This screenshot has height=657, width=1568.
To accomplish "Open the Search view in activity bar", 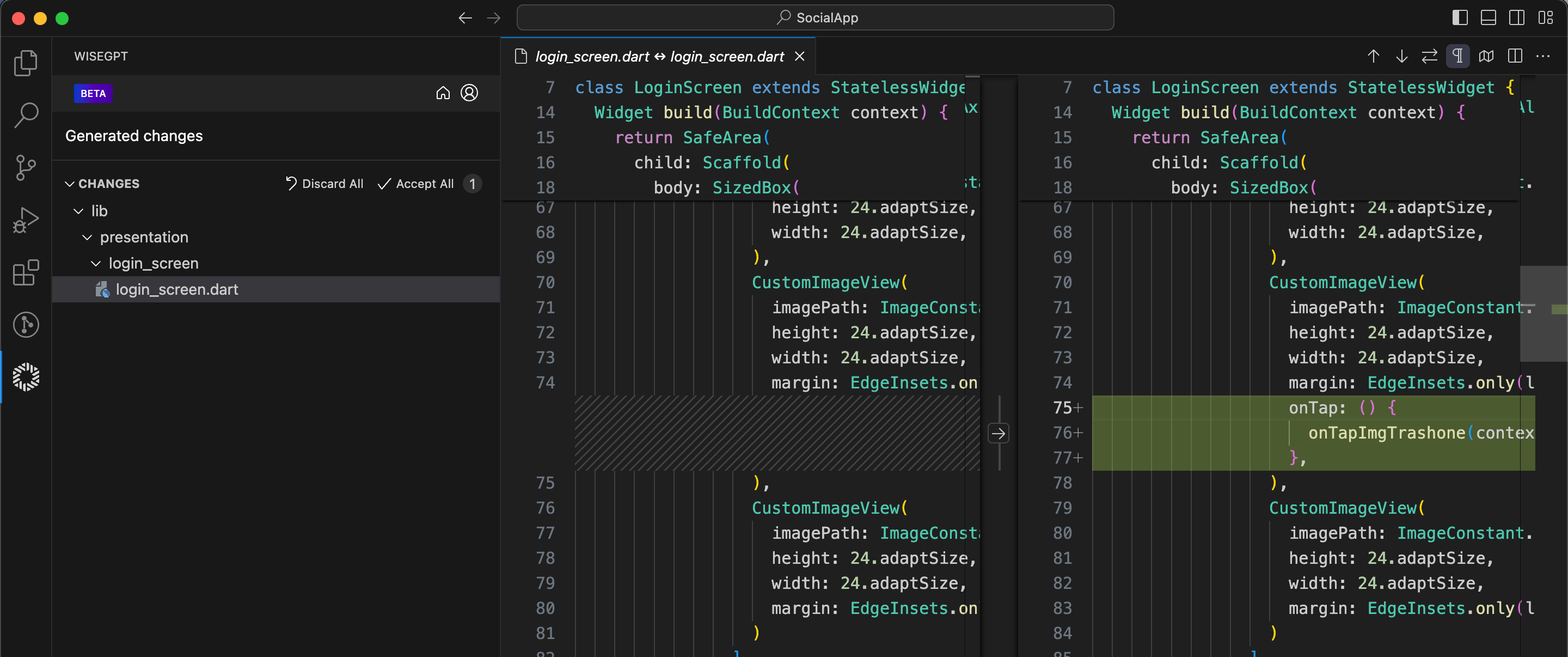I will coord(26,115).
